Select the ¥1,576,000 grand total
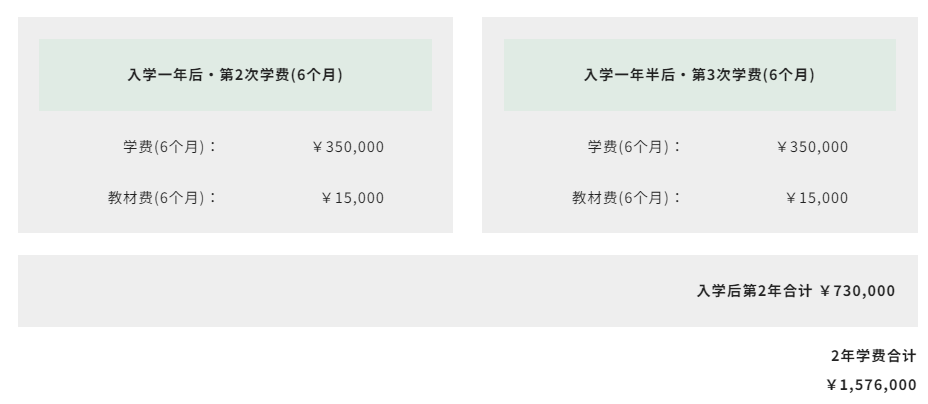 coord(872,385)
